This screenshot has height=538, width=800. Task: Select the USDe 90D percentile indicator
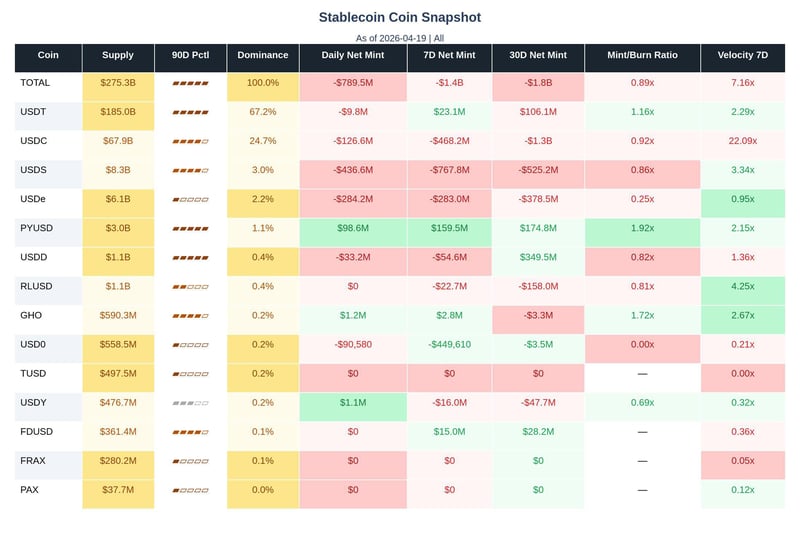click(190, 199)
